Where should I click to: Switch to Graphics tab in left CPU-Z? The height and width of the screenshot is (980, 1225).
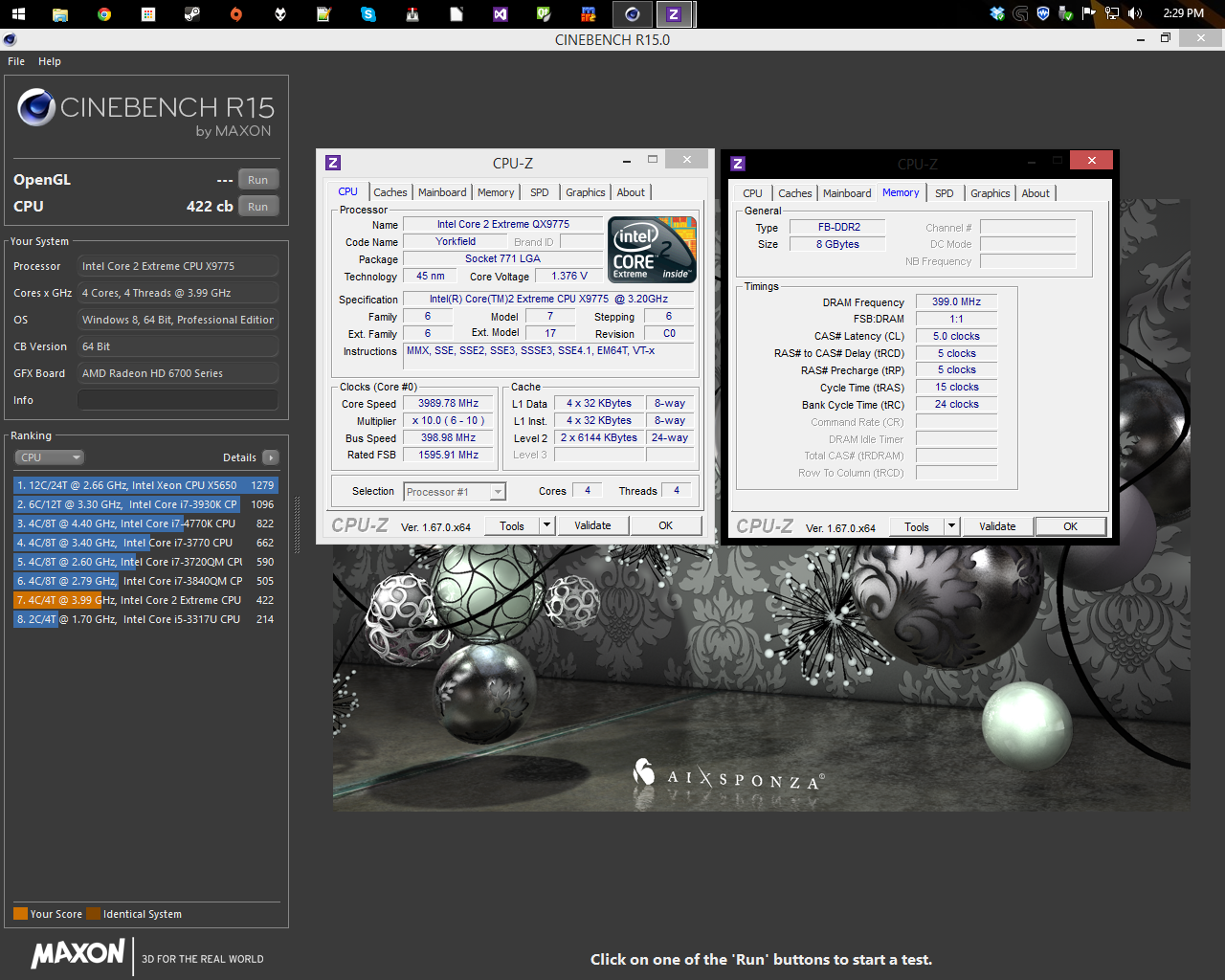tap(586, 192)
